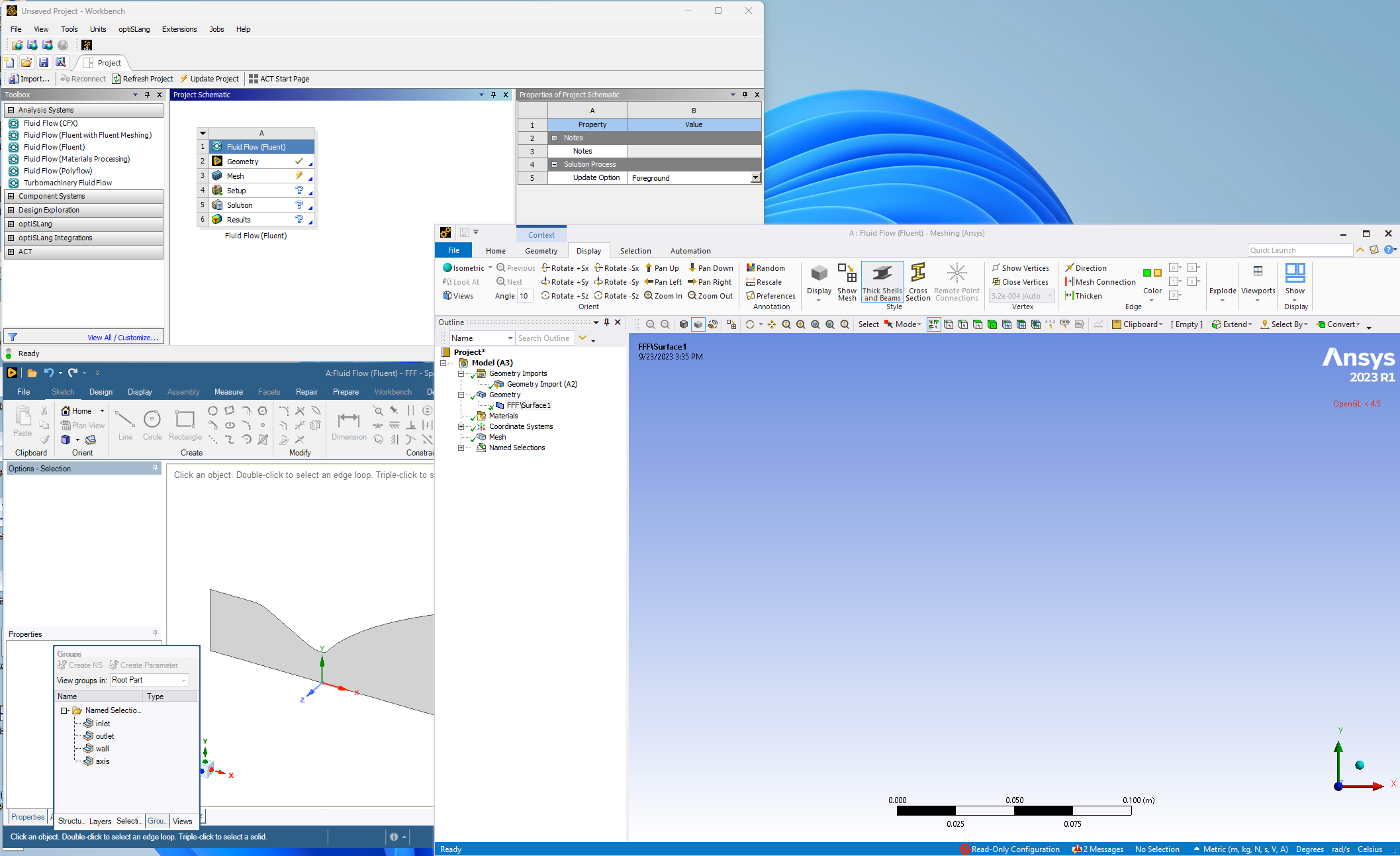Open the Clipboard dropdown in graphics toolbar
Viewport: 1400px width, 856px height.
point(1137,324)
